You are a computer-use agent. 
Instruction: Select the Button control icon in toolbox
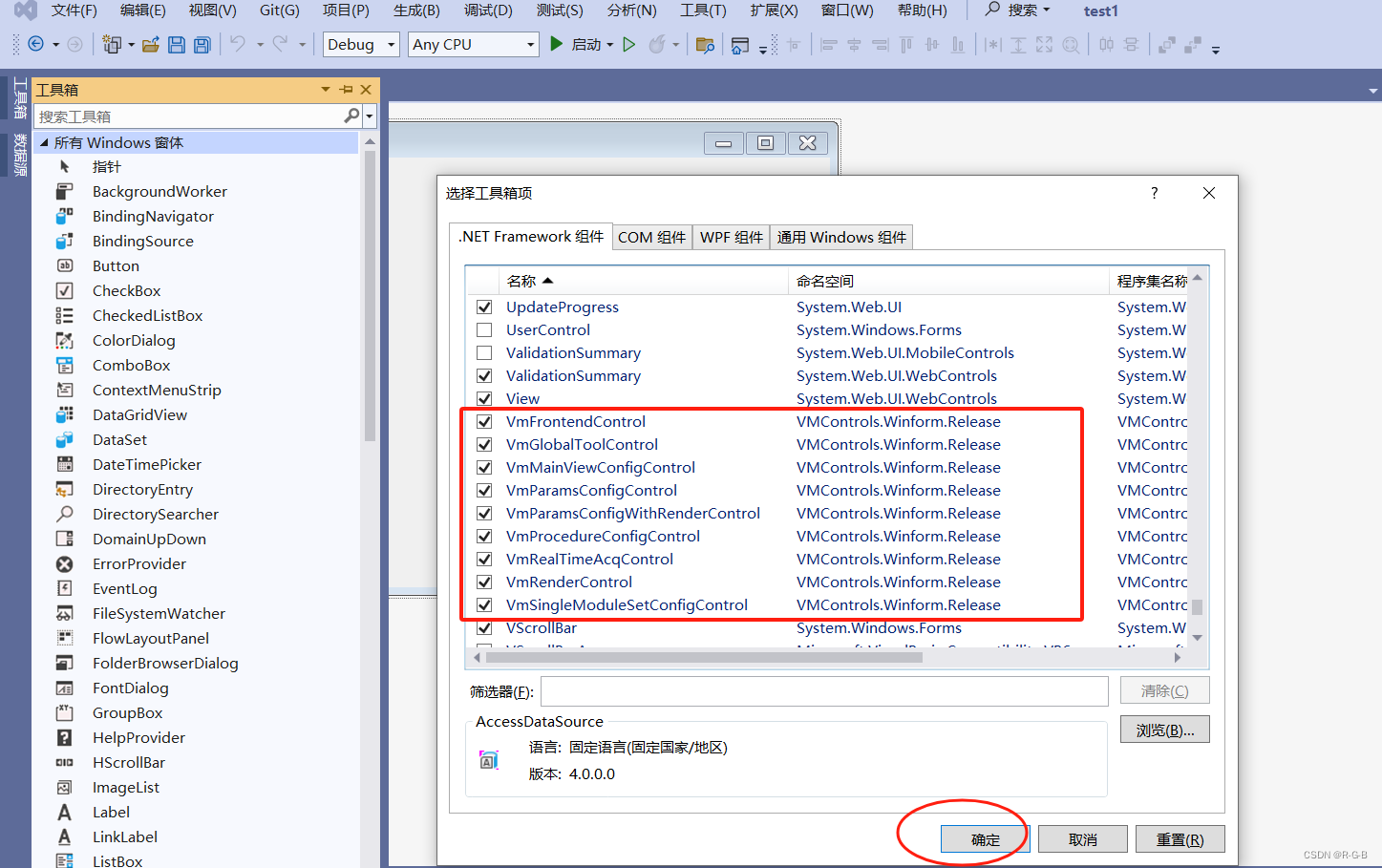(65, 265)
